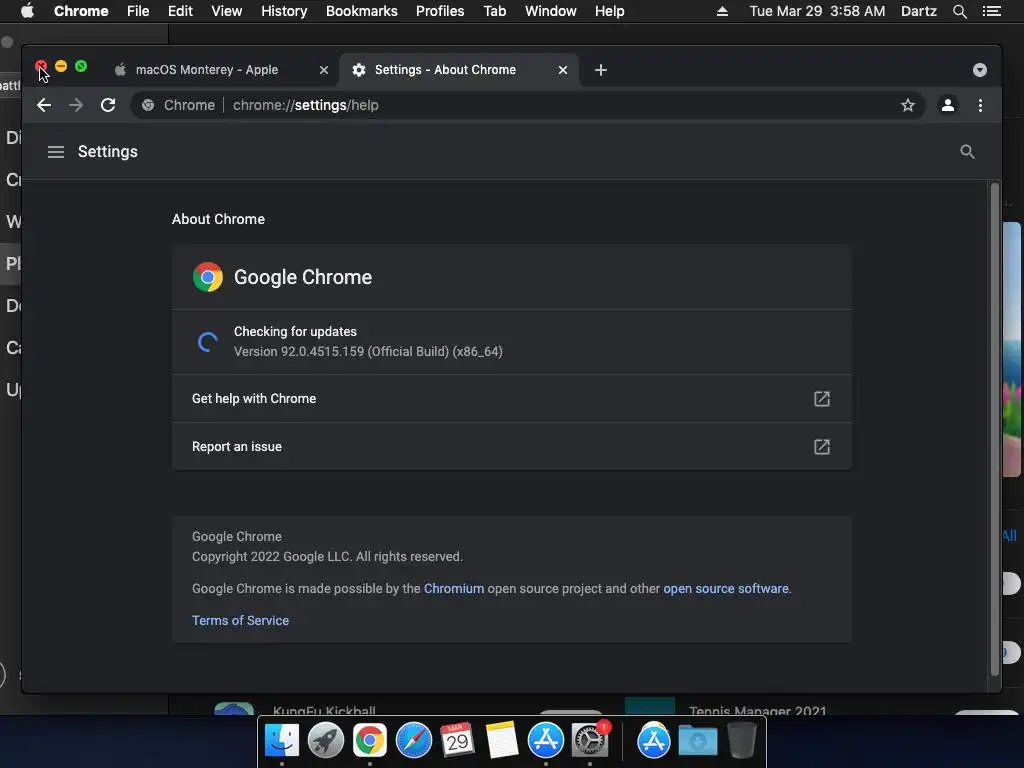Click the Chrome site info icon in address bar

tap(148, 105)
